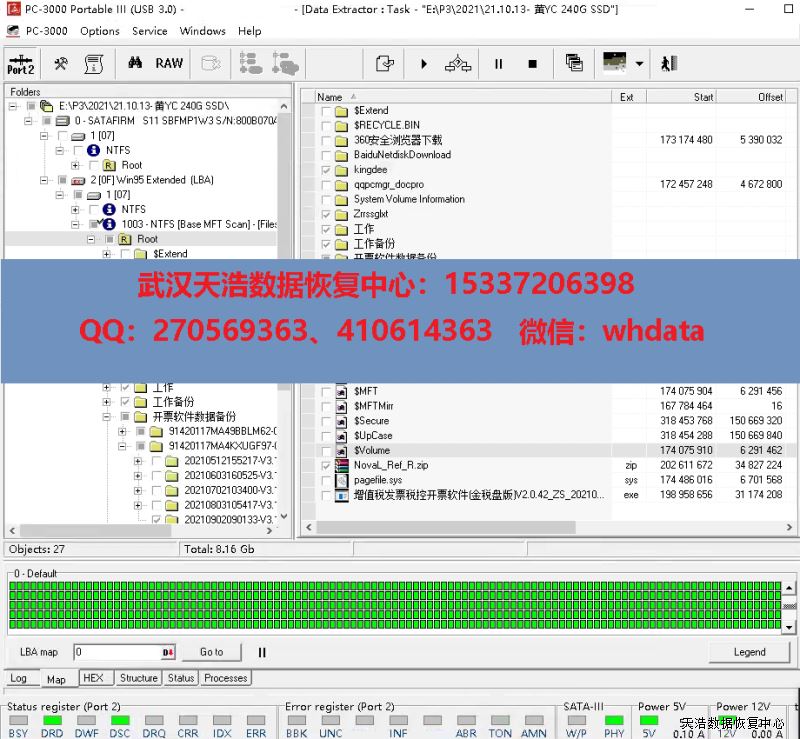Click the Go to button
Viewport: 800px width, 739px height.
click(x=211, y=652)
